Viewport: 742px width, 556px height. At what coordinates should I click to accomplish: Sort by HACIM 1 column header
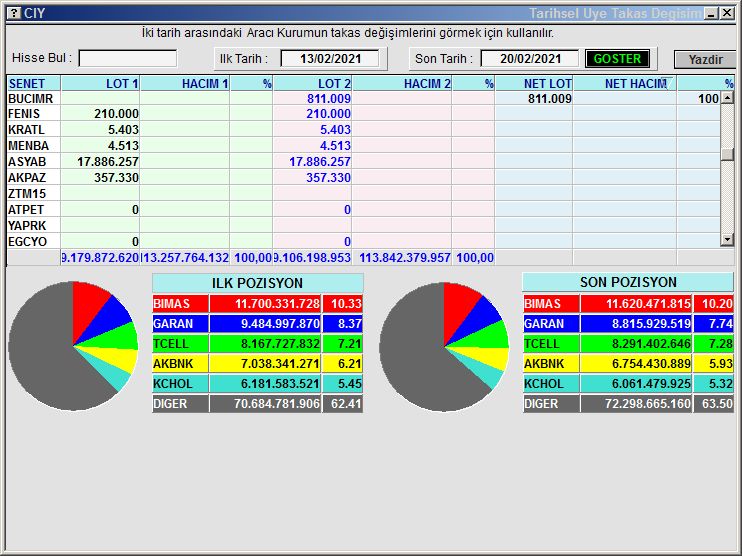pyautogui.click(x=185, y=83)
